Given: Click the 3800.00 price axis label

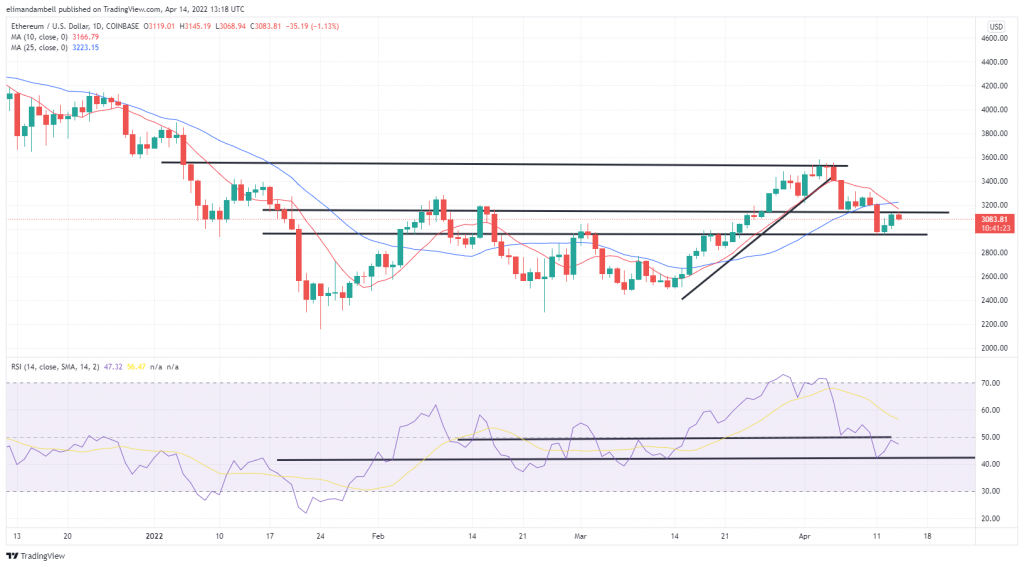Looking at the screenshot, I should 994,134.
